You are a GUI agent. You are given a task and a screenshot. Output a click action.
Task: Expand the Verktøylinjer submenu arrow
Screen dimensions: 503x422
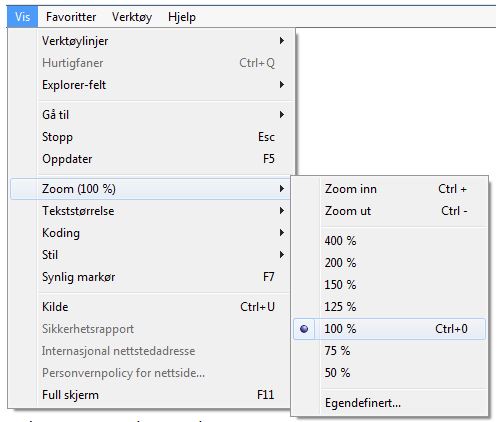point(282,41)
